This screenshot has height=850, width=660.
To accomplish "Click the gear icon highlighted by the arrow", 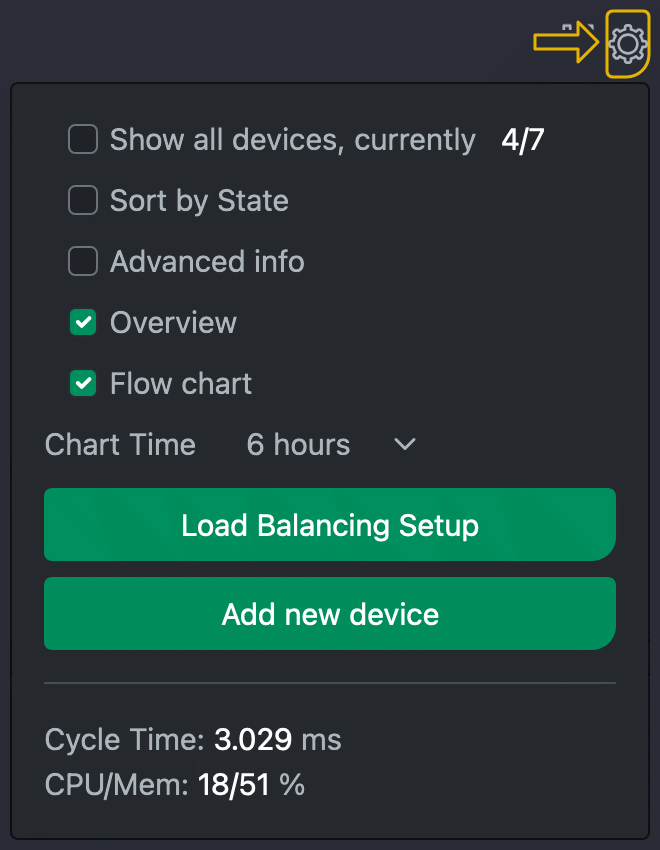I will (627, 43).
